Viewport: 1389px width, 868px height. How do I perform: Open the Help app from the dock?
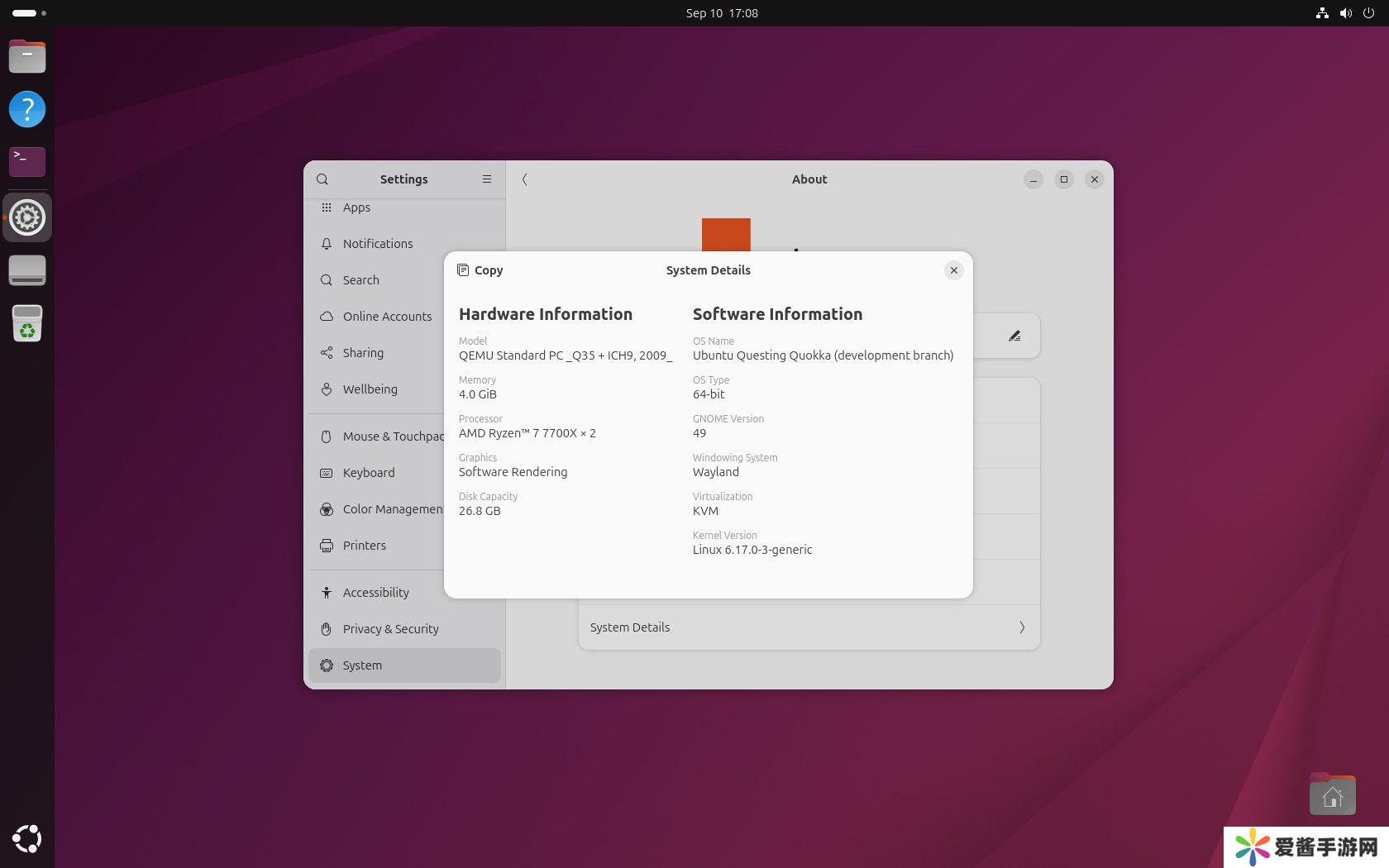[x=27, y=109]
